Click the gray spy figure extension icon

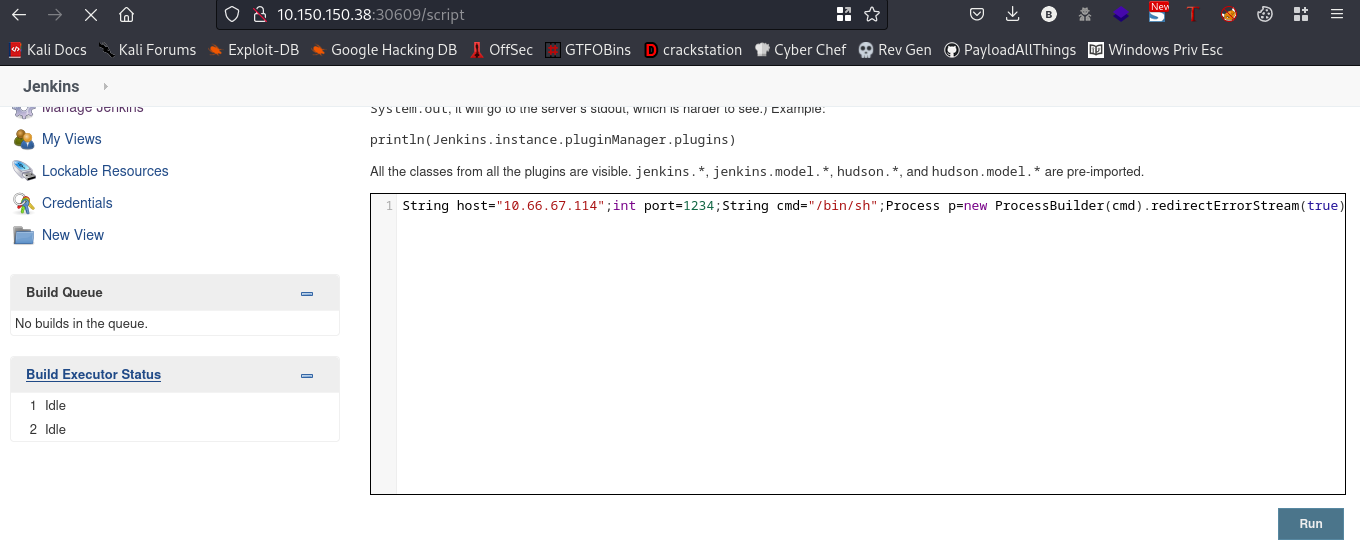click(x=1085, y=14)
